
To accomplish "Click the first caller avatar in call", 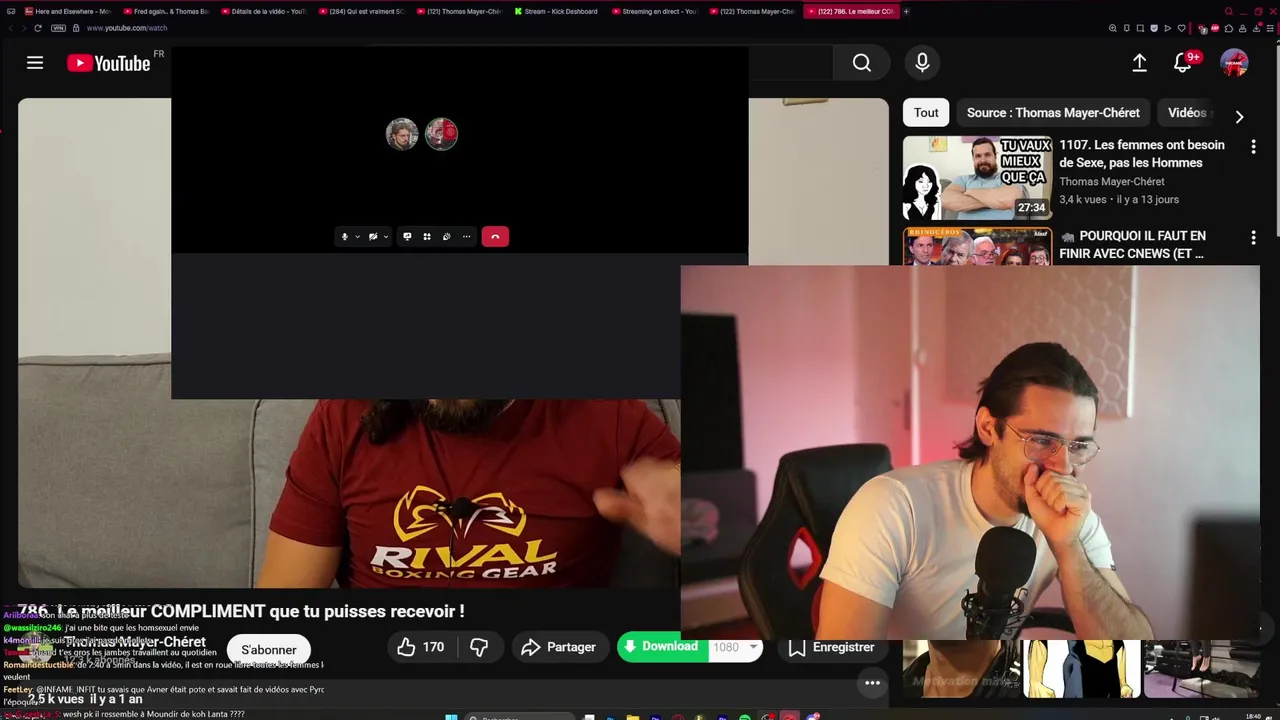I will (x=402, y=134).
